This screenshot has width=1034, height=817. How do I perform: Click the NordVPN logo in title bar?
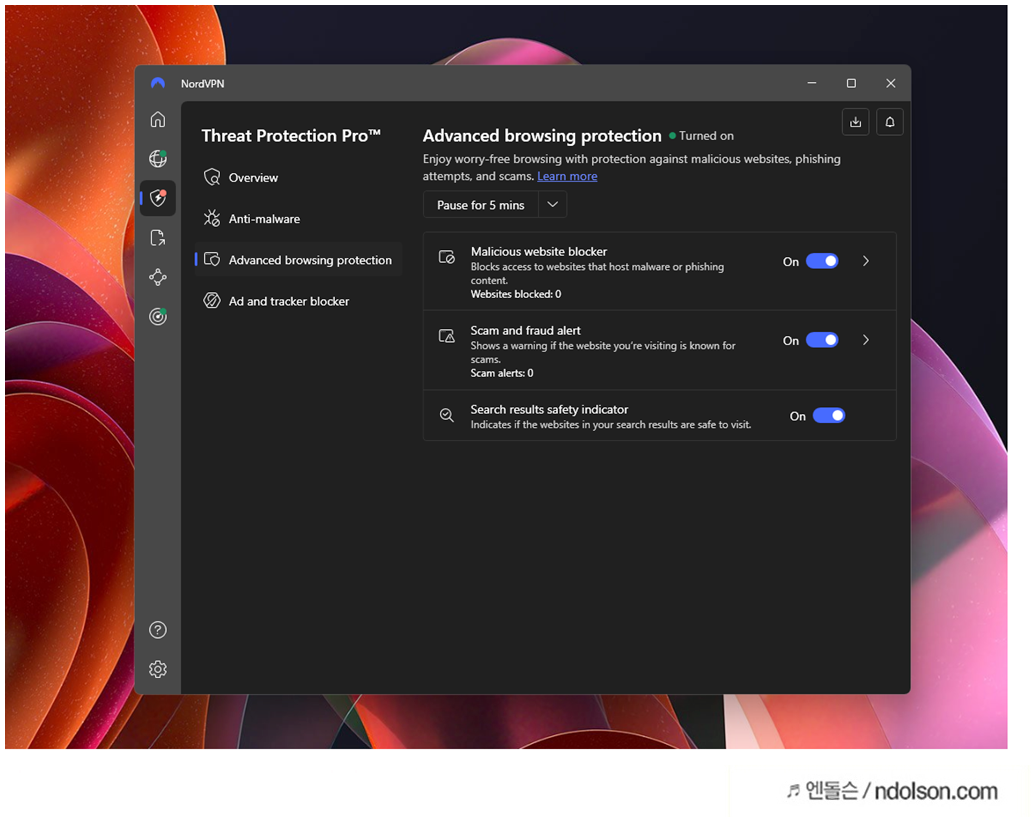[x=158, y=83]
